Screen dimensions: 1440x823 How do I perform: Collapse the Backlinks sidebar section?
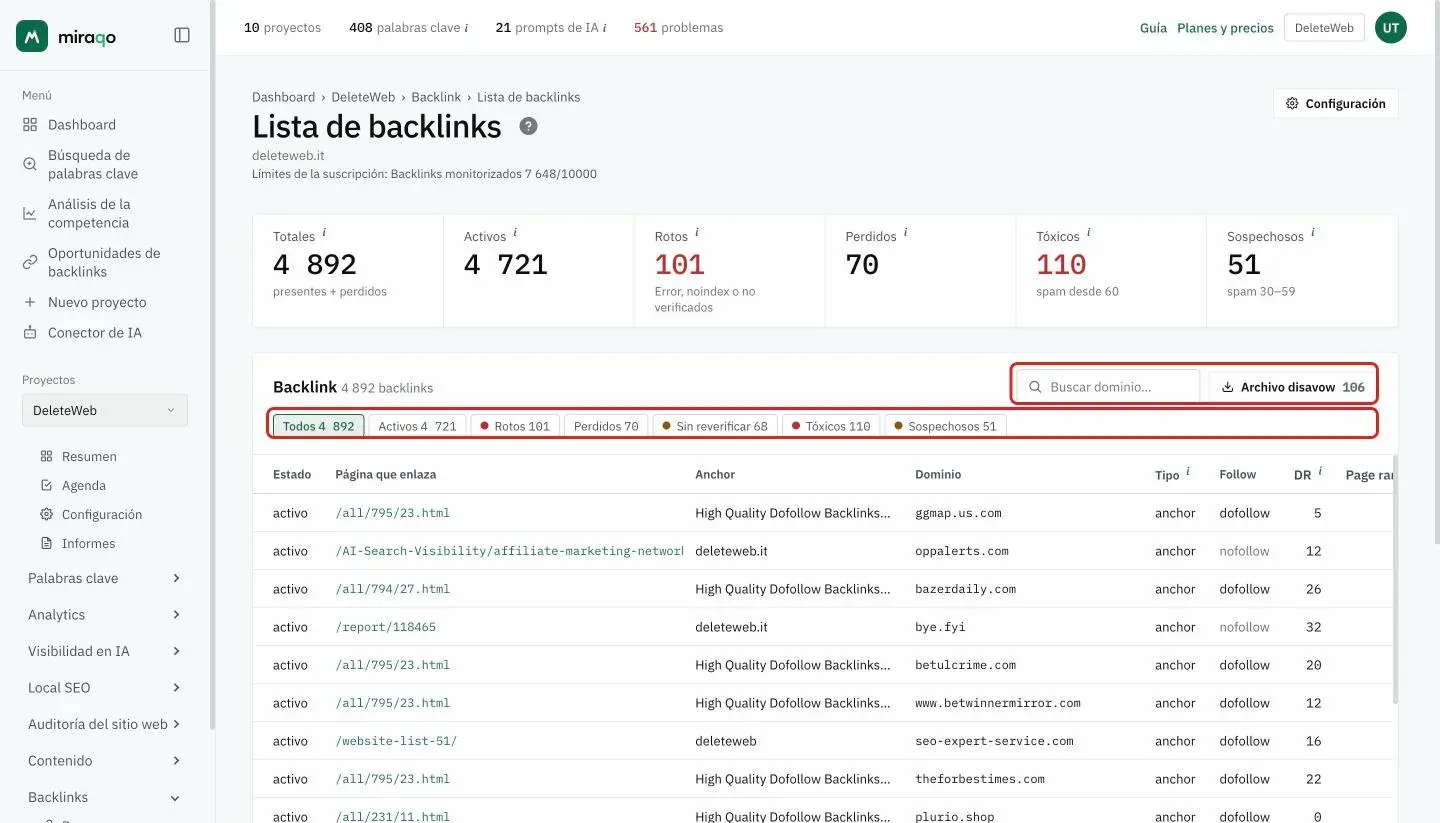104,797
